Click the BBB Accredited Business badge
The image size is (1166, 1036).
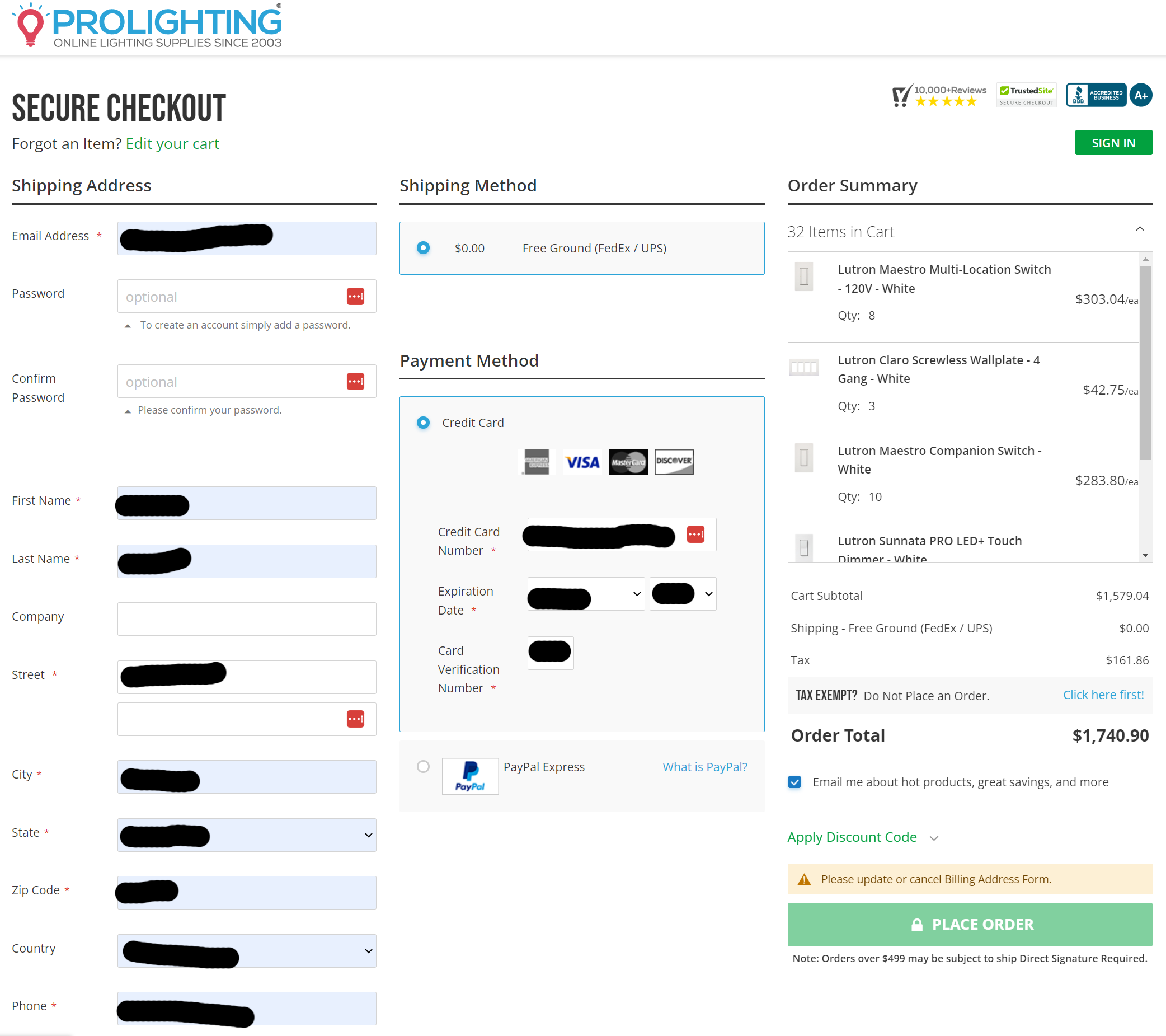(x=1095, y=95)
